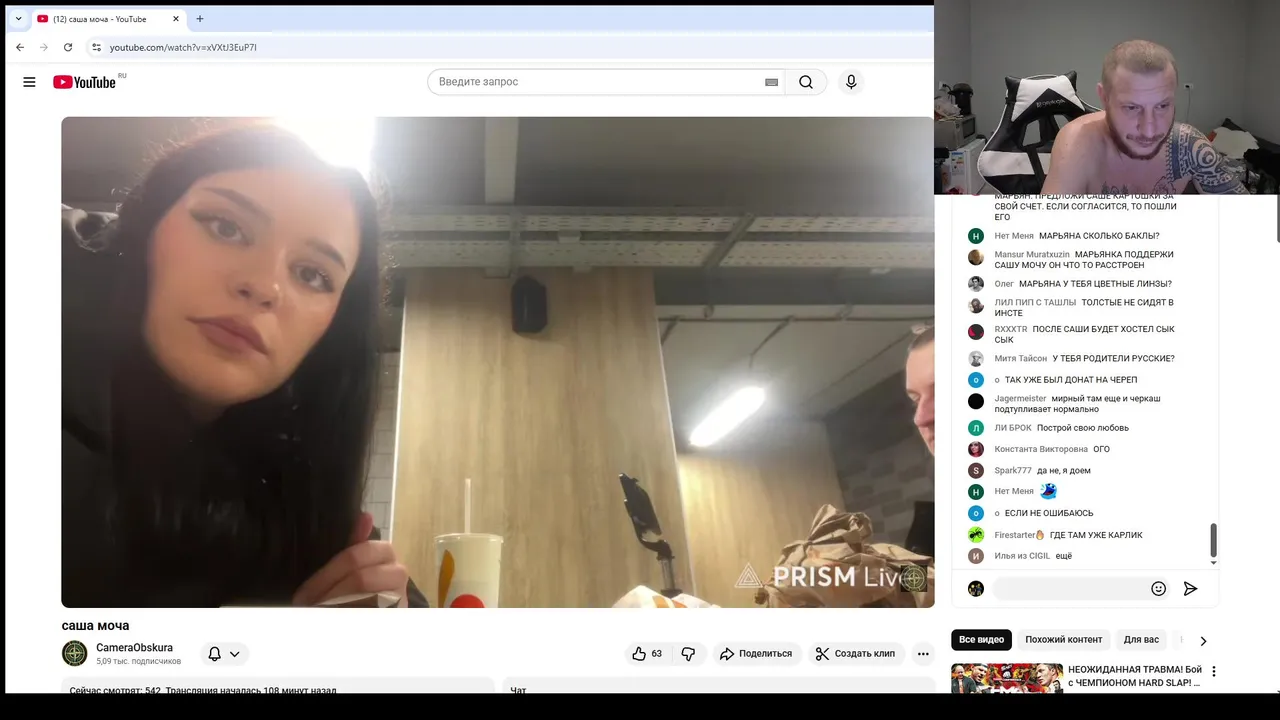This screenshot has width=1280, height=720.
Task: Click the Создать клип button
Action: click(x=855, y=654)
